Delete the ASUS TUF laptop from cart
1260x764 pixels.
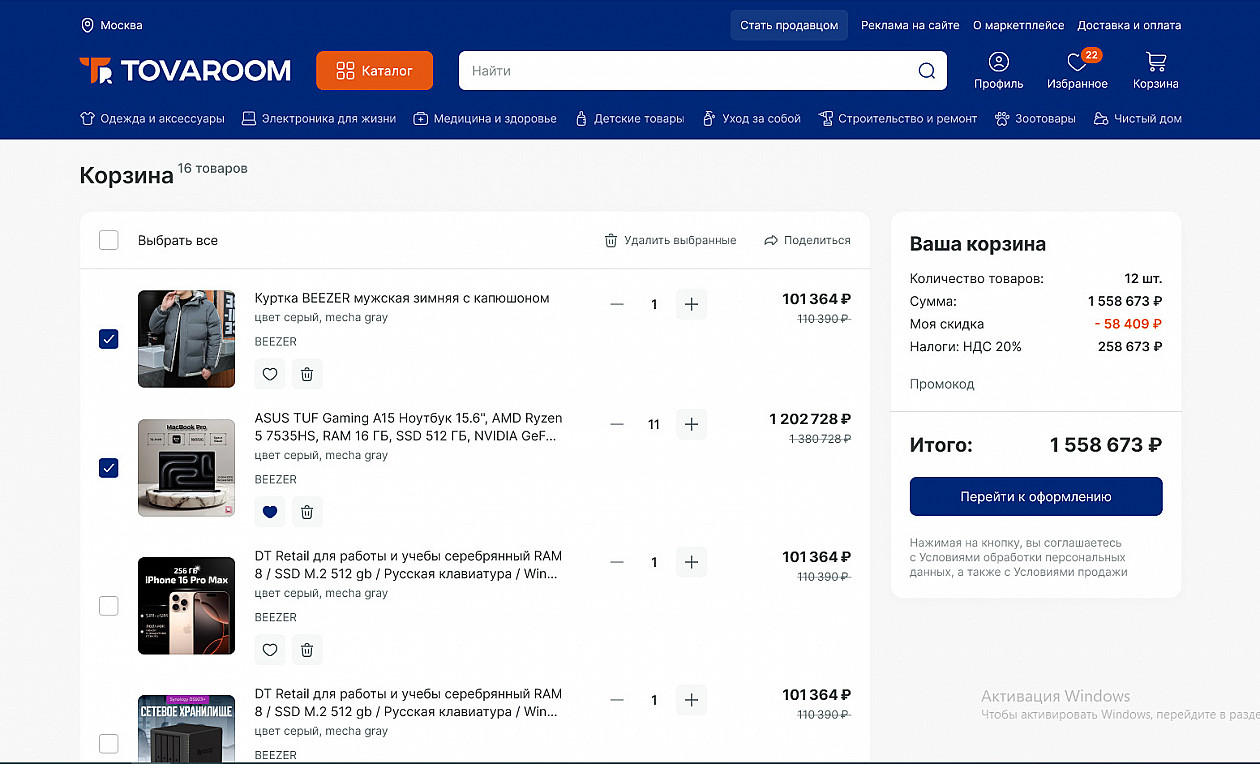[x=307, y=512]
